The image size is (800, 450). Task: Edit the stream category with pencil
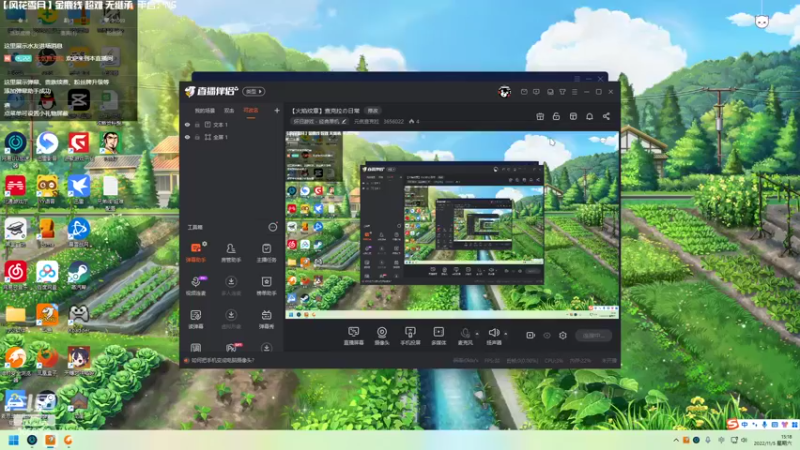click(x=344, y=121)
